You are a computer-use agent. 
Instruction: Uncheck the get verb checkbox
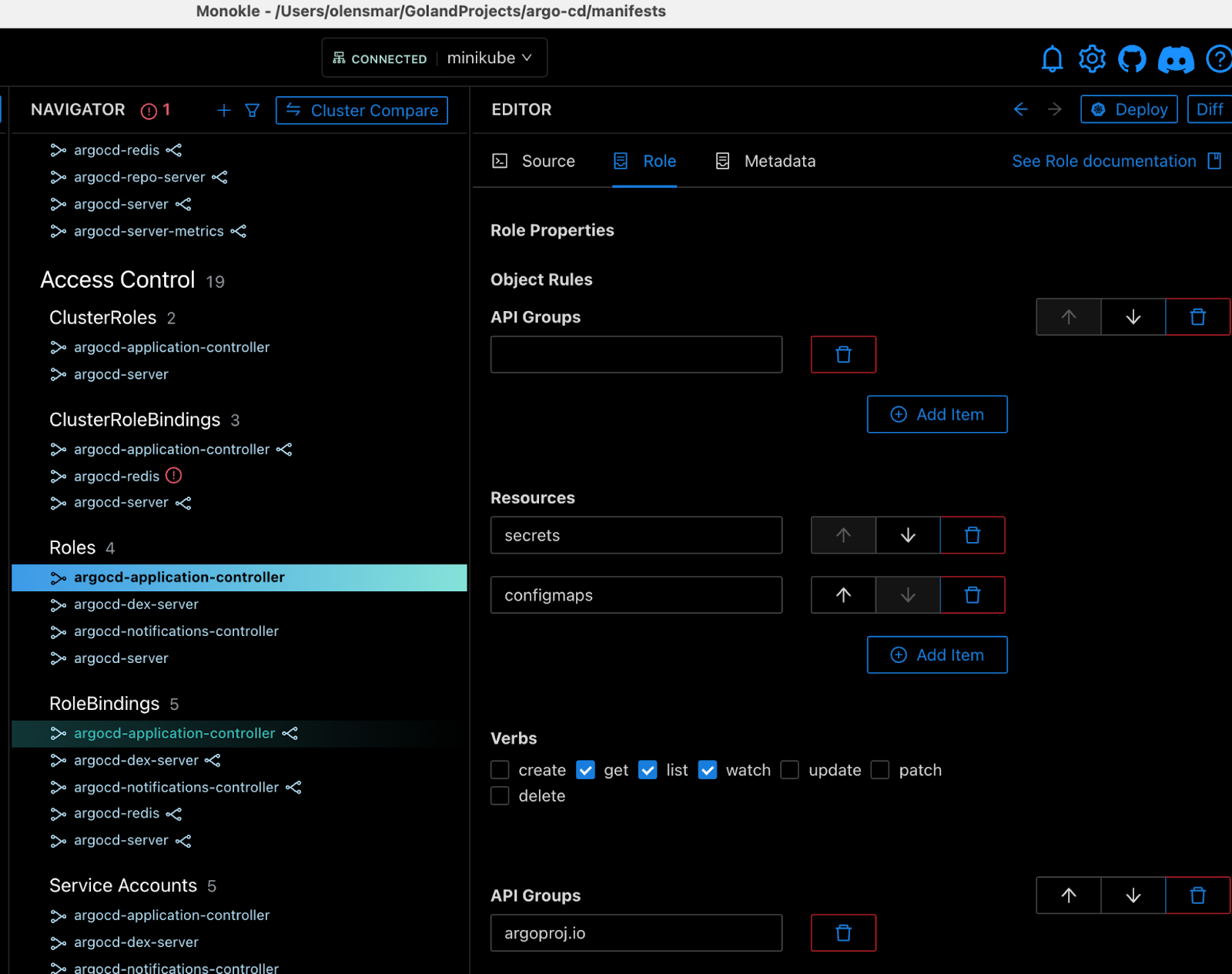586,770
